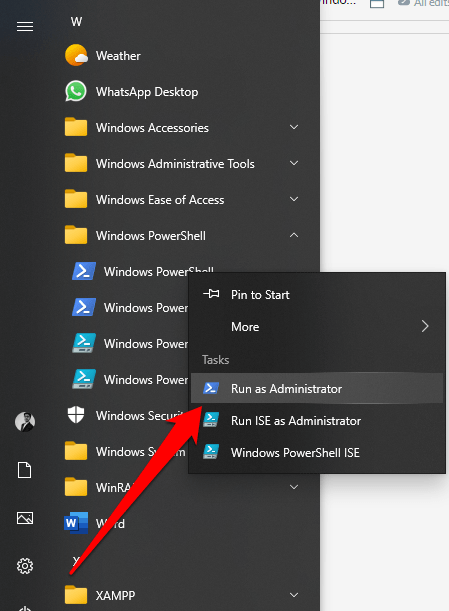Open the Pictures sidebar icon
This screenshot has height=611, width=449.
coord(25,518)
